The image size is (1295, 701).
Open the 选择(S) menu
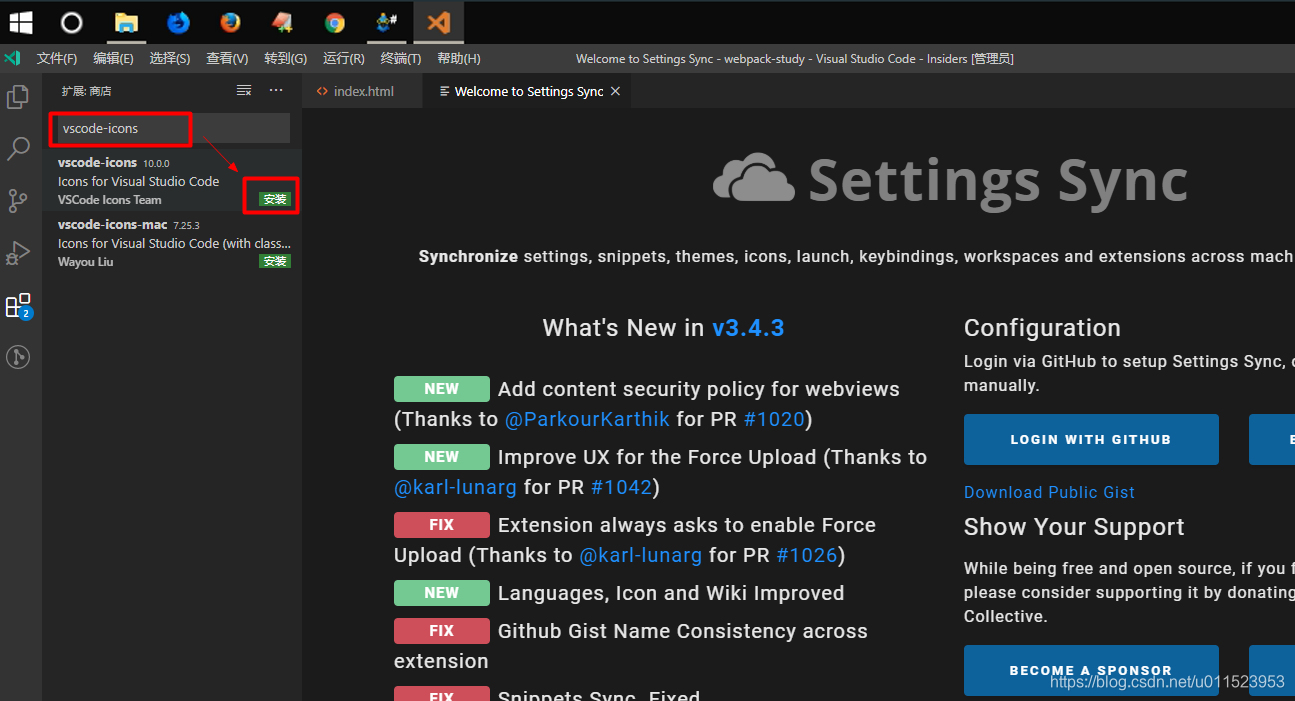coord(170,59)
